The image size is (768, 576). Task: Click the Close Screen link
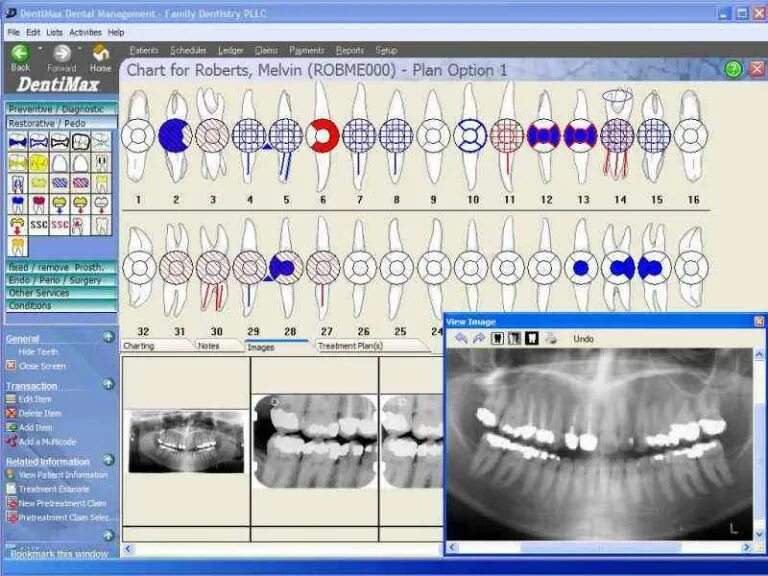pyautogui.click(x=42, y=366)
